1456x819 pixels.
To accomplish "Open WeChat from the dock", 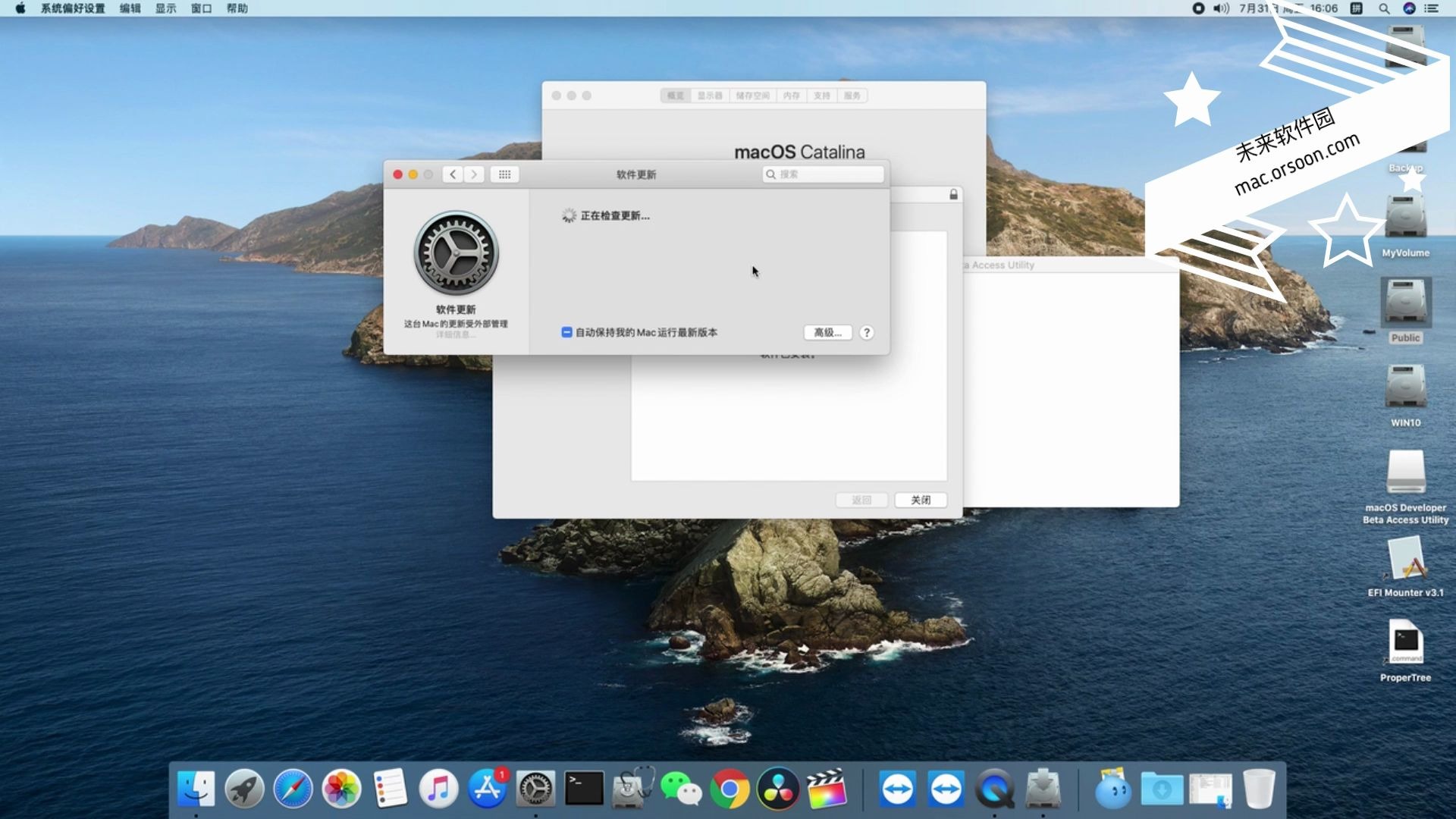I will (x=680, y=789).
